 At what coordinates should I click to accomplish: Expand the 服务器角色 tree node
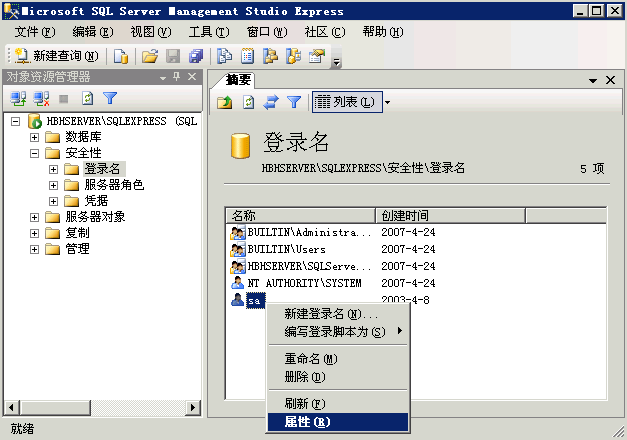53,185
